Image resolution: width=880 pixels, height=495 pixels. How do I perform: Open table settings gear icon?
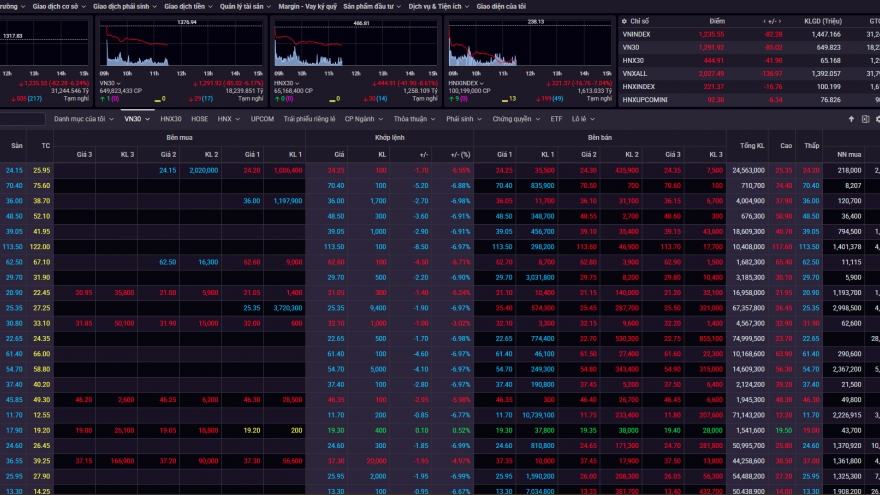pos(876,119)
